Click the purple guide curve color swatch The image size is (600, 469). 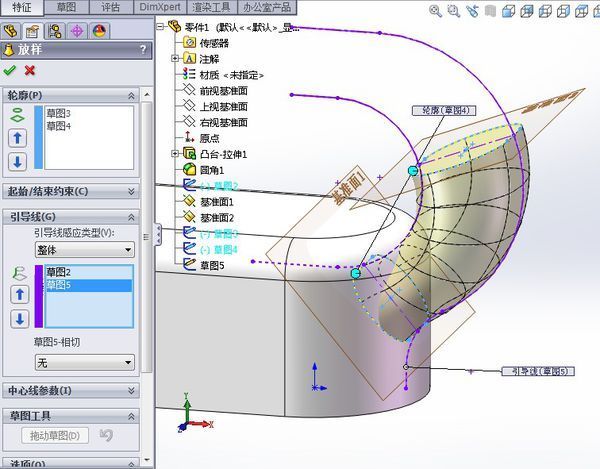39,296
